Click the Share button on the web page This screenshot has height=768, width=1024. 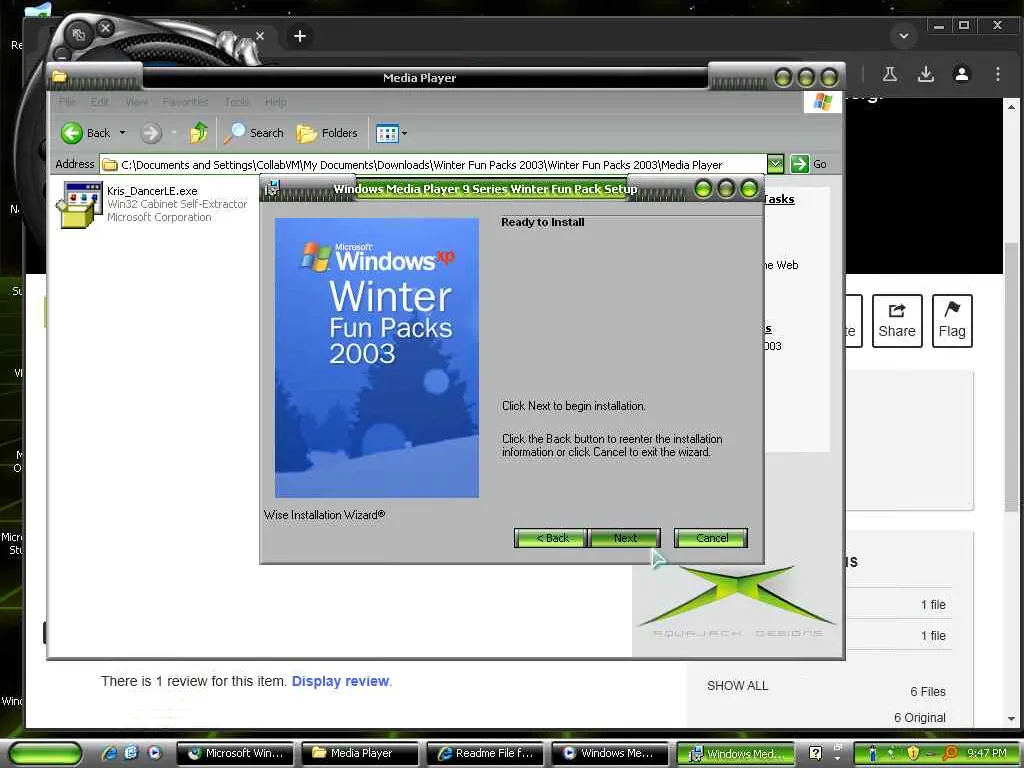897,321
